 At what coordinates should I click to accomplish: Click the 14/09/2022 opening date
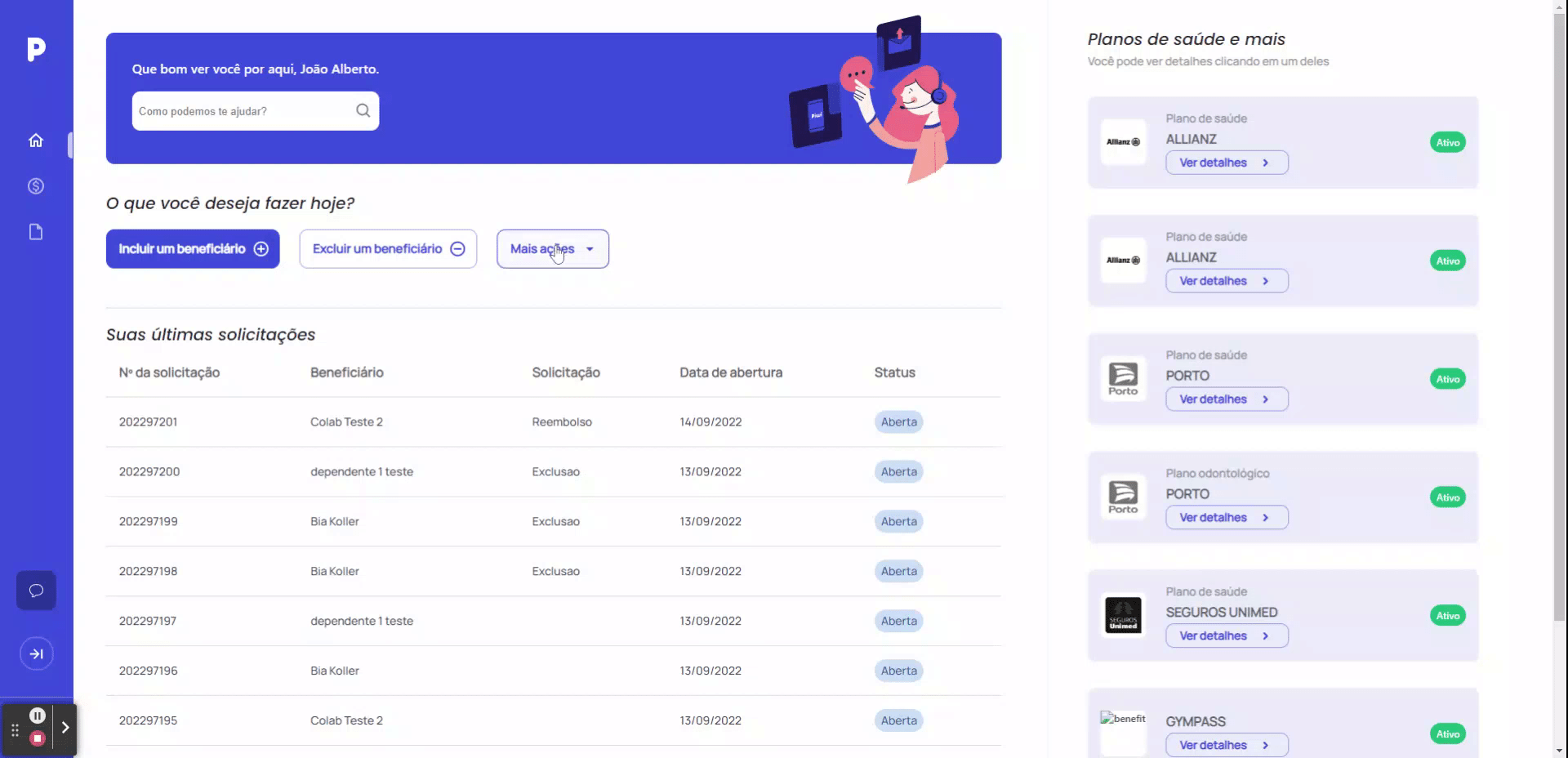tap(710, 422)
